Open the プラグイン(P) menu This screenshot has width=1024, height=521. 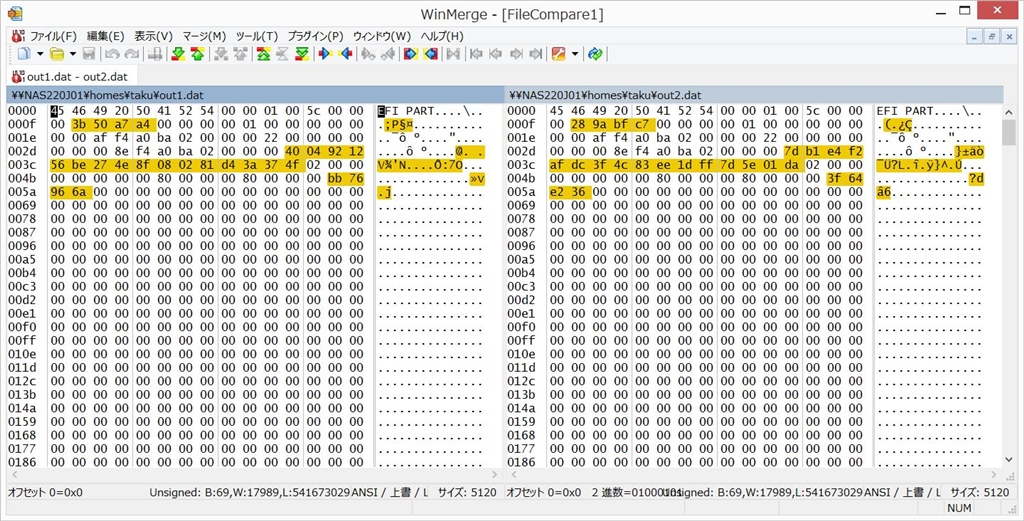(x=315, y=36)
